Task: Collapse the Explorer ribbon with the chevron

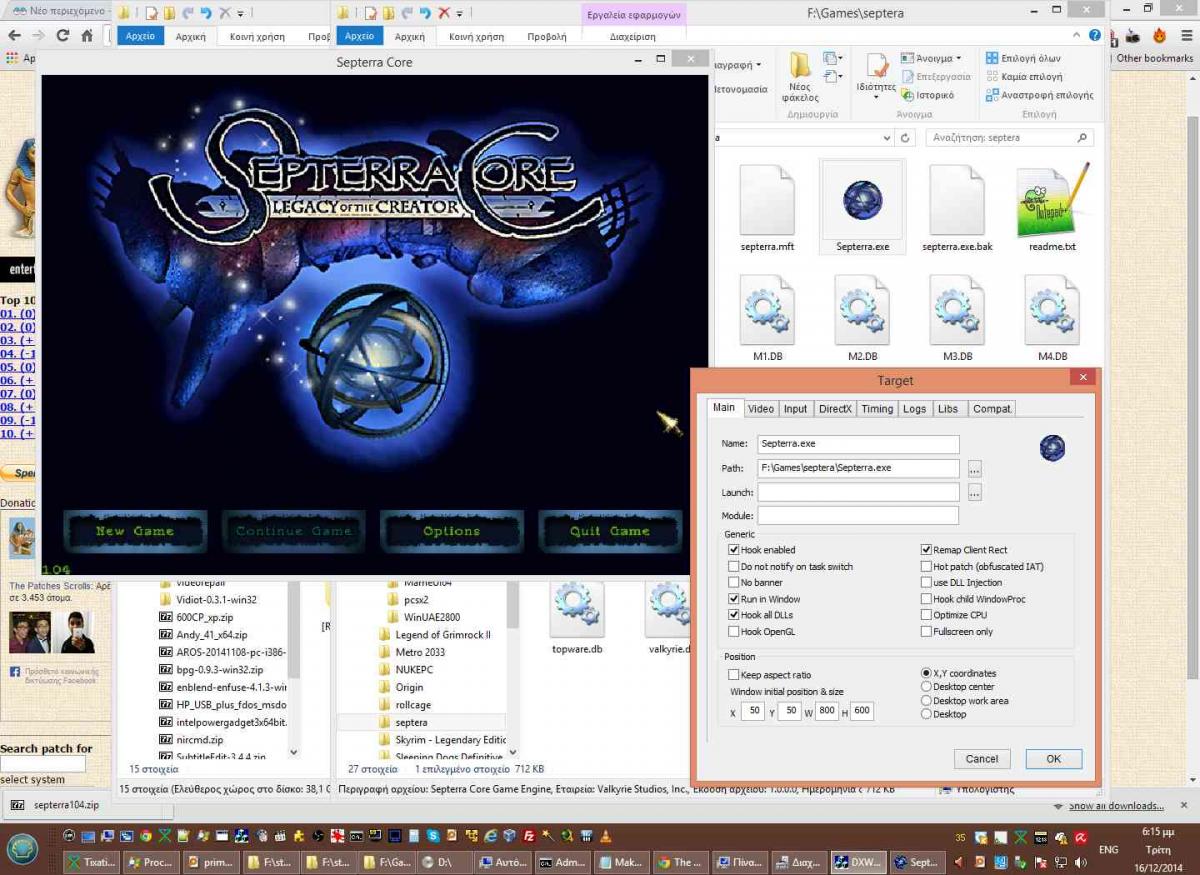Action: coord(1077,35)
